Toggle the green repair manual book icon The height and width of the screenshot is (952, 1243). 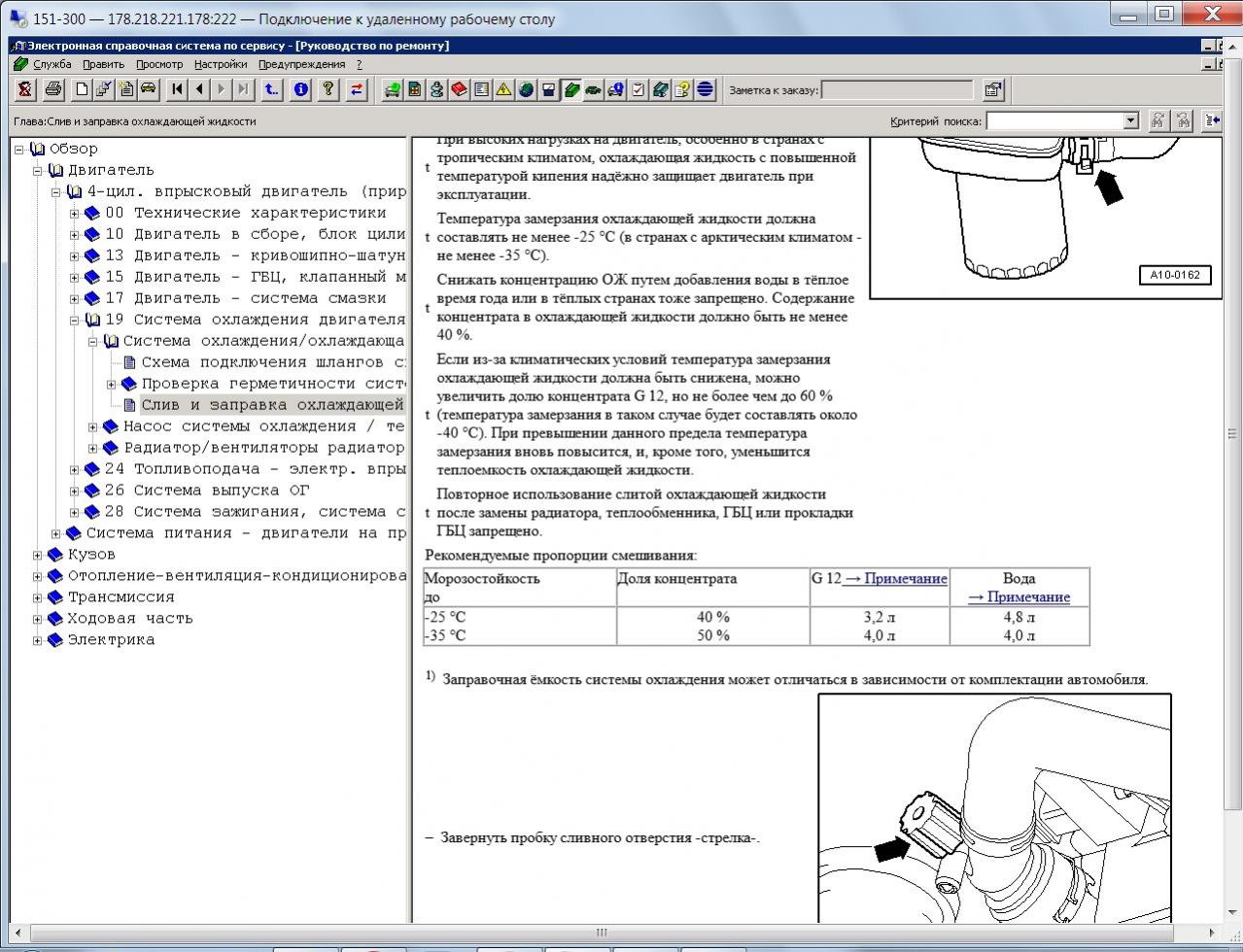pyautogui.click(x=570, y=90)
